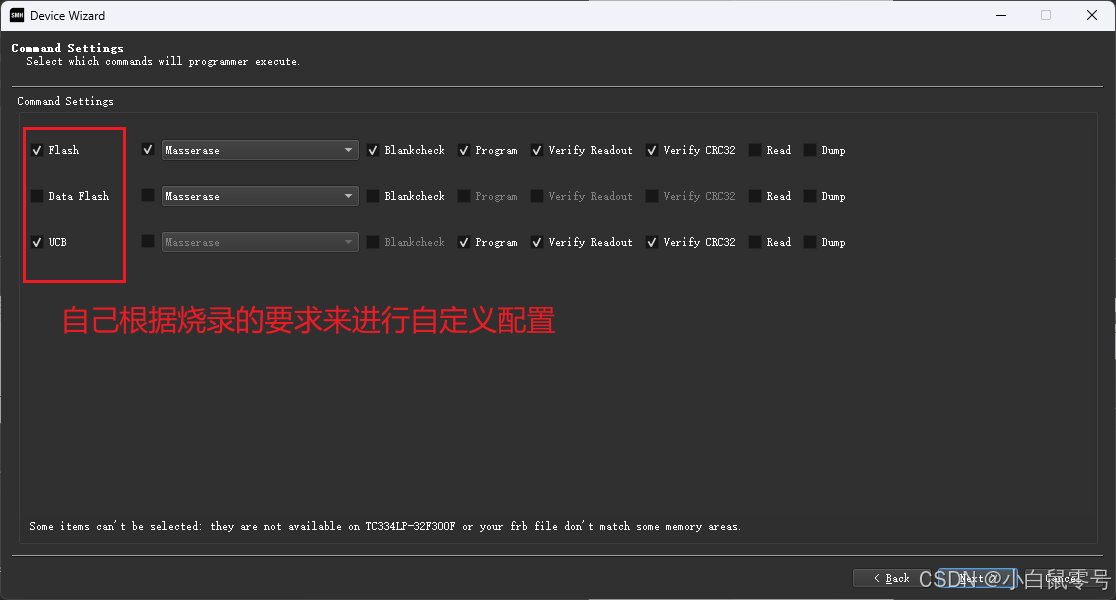Viewport: 1116px width, 600px height.
Task: Enable Blankcheck in the Data Flash row
Action: (374, 195)
